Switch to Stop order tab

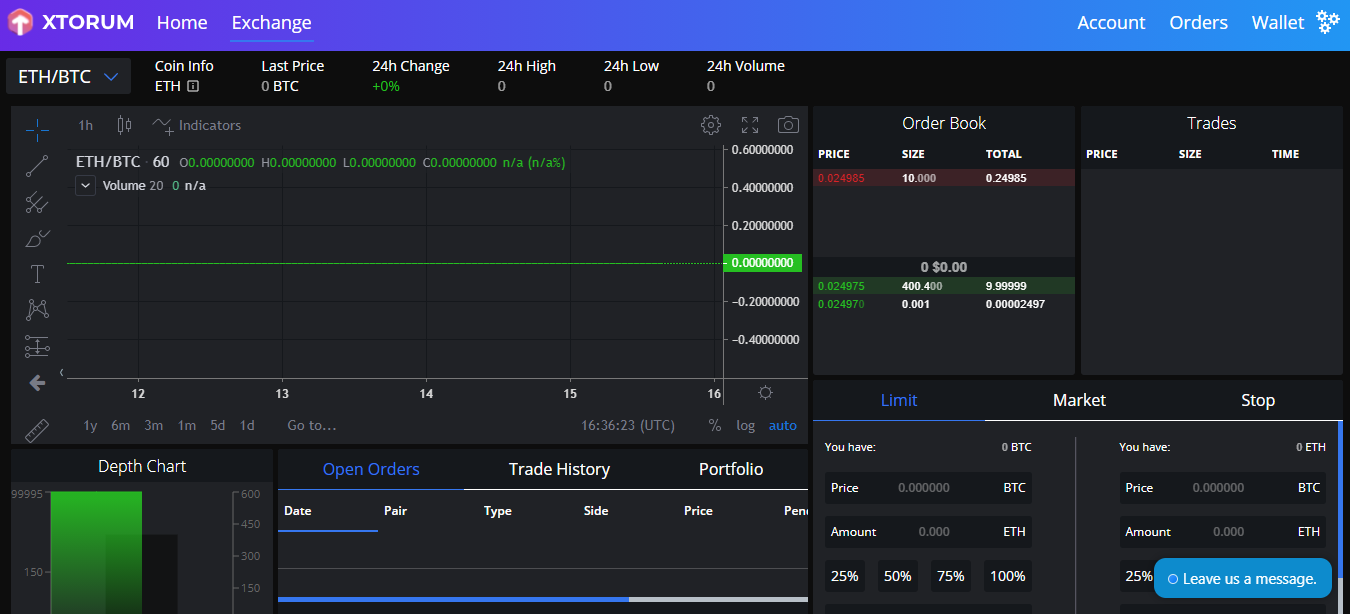coord(1257,400)
